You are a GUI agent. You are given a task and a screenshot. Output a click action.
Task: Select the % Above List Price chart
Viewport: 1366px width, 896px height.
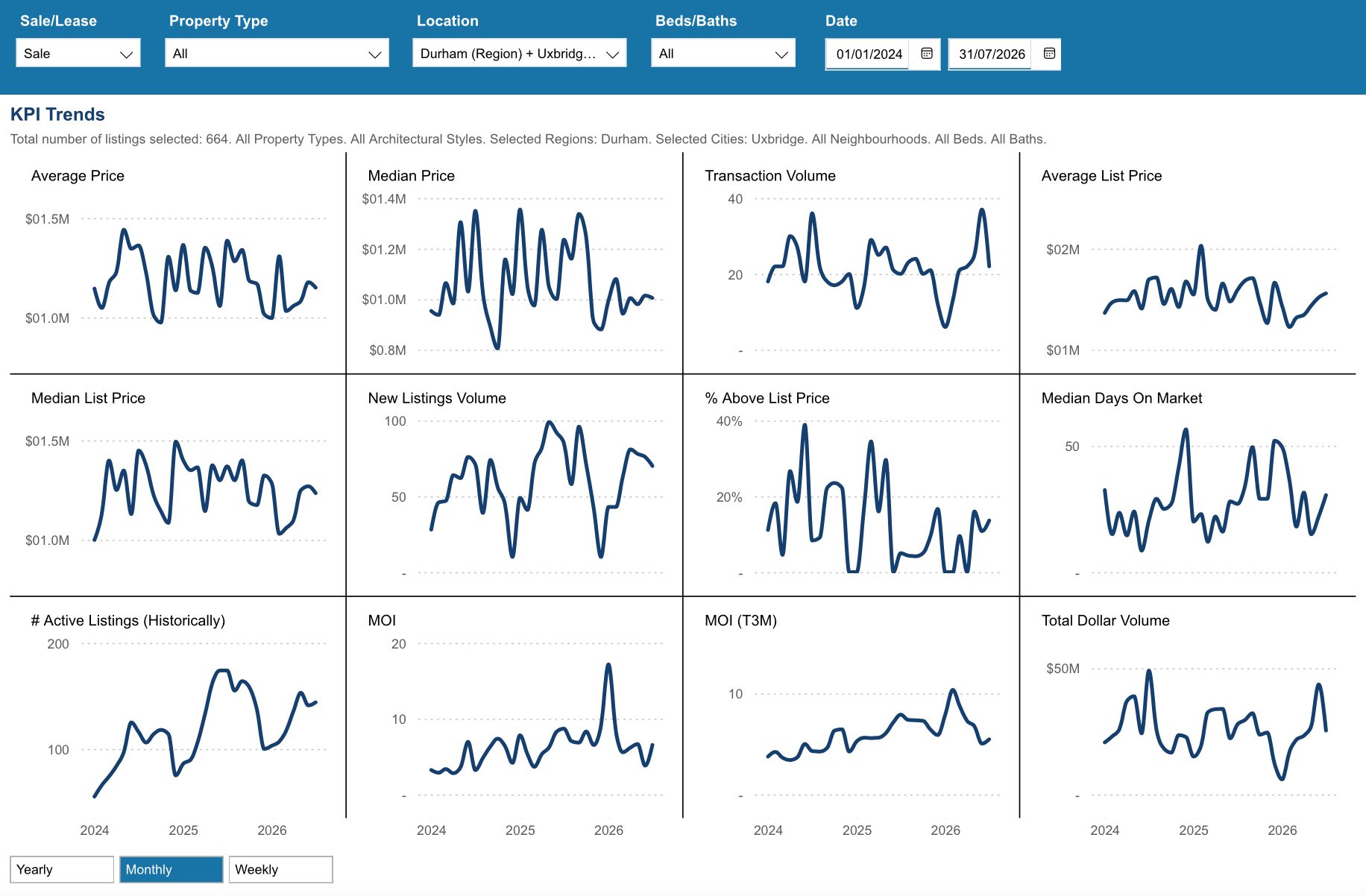(851, 485)
